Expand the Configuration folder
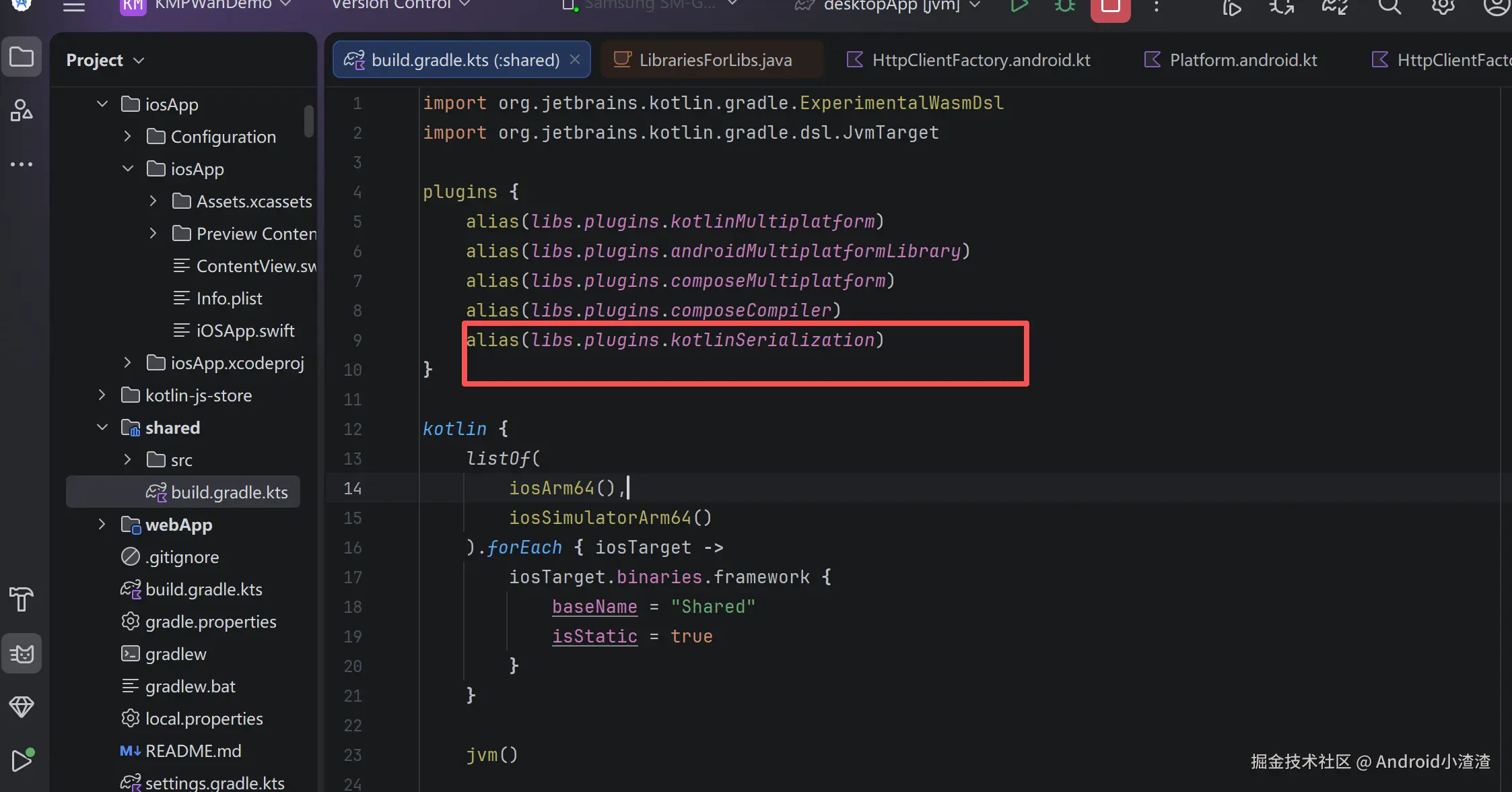This screenshot has height=792, width=1512. pos(128,136)
